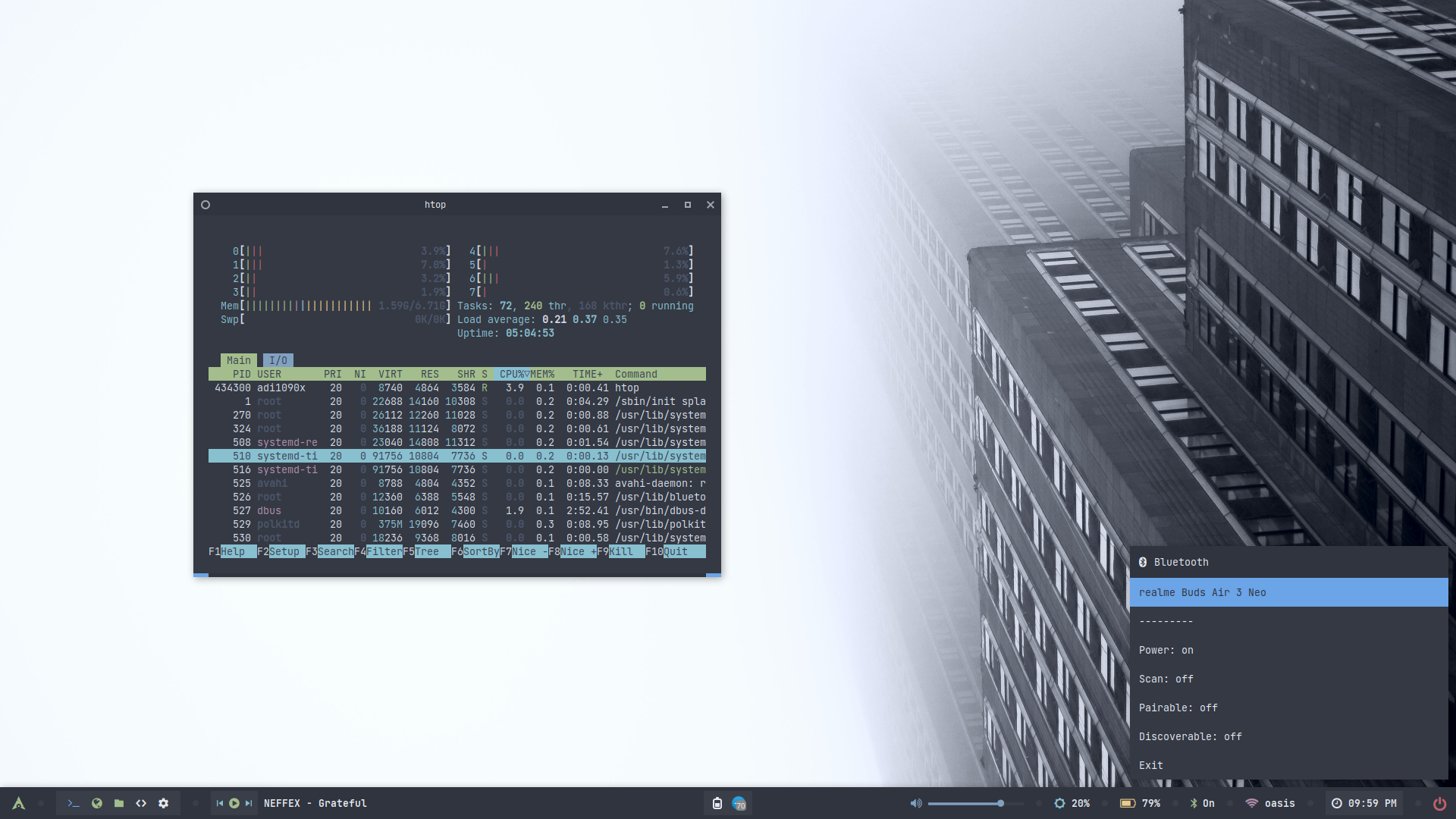Open the terminal launcher in the panel

(x=74, y=803)
